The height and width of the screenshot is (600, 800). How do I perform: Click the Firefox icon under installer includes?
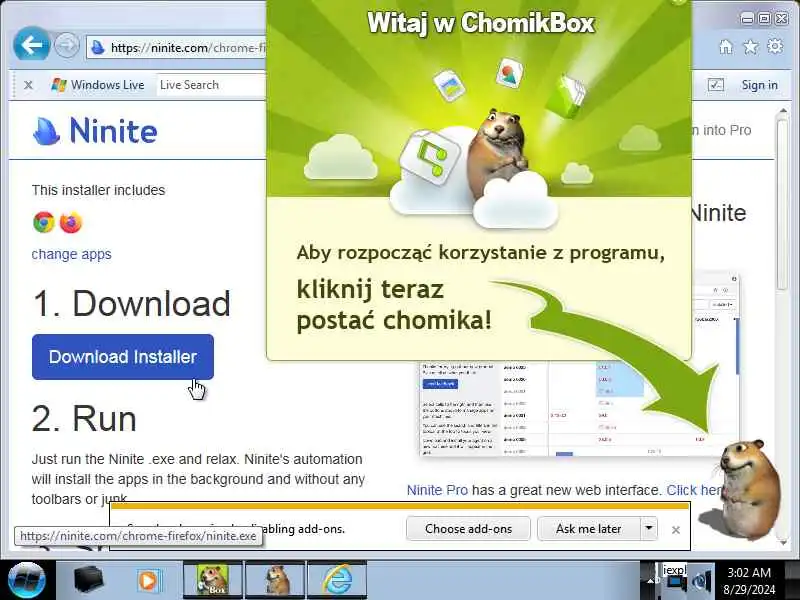tap(71, 222)
